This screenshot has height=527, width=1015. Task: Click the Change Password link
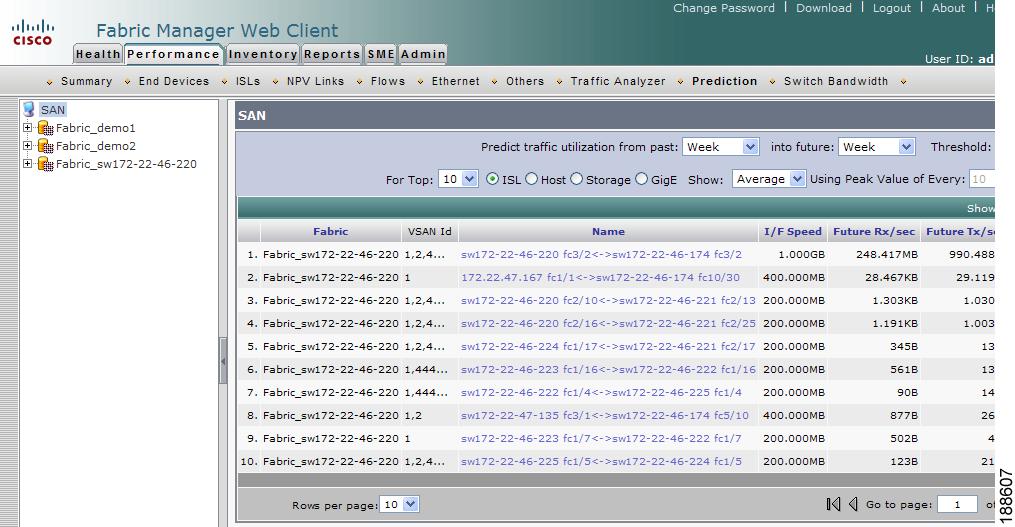(724, 8)
